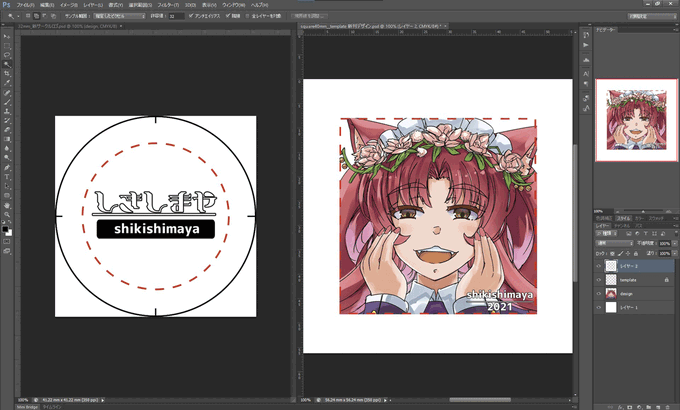This screenshot has width=680, height=410.
Task: Toggle Lock All padlock in Layers panel
Action: pos(636,253)
